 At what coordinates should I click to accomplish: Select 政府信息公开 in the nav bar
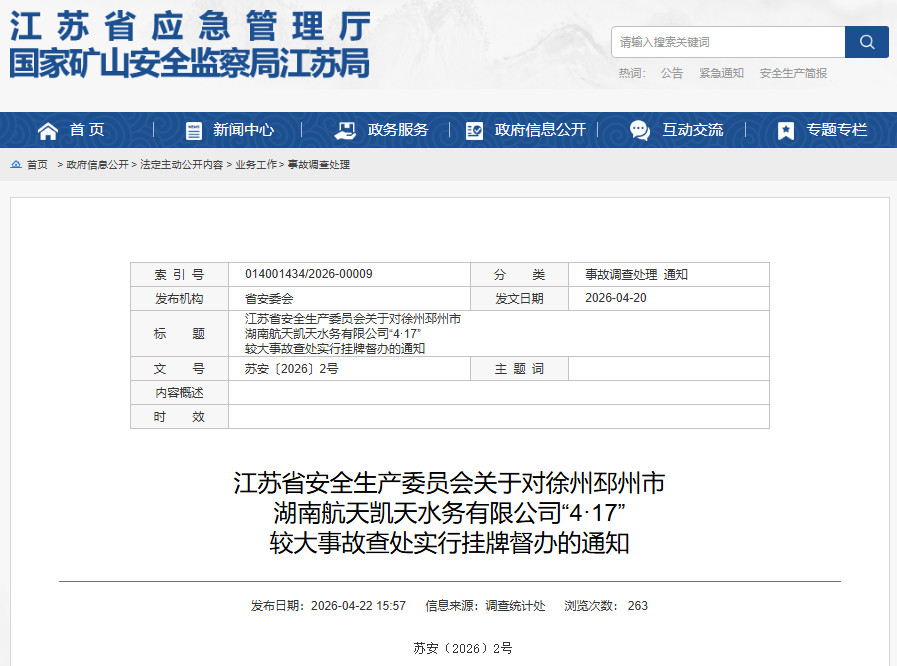[540, 130]
